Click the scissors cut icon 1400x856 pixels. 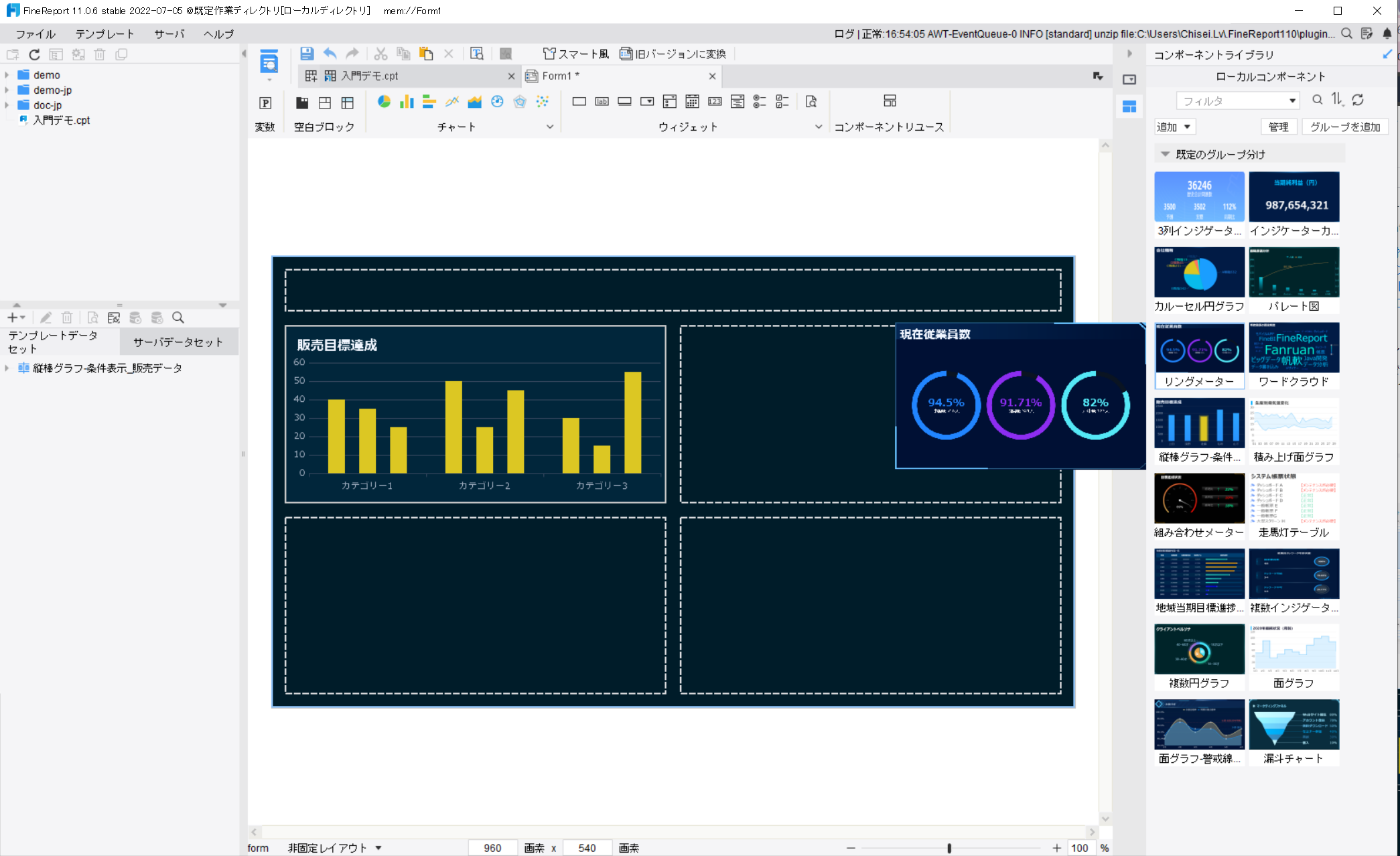380,54
